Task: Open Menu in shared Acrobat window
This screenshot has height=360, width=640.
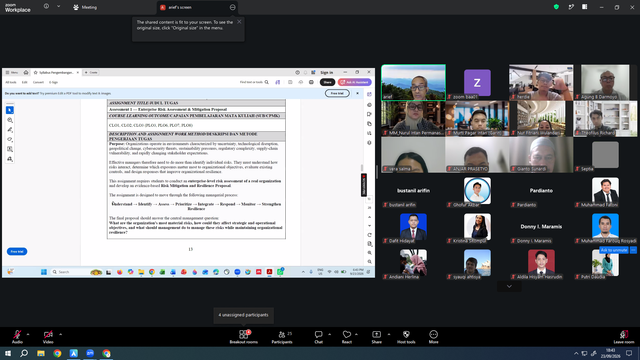Action: pyautogui.click(x=12, y=72)
